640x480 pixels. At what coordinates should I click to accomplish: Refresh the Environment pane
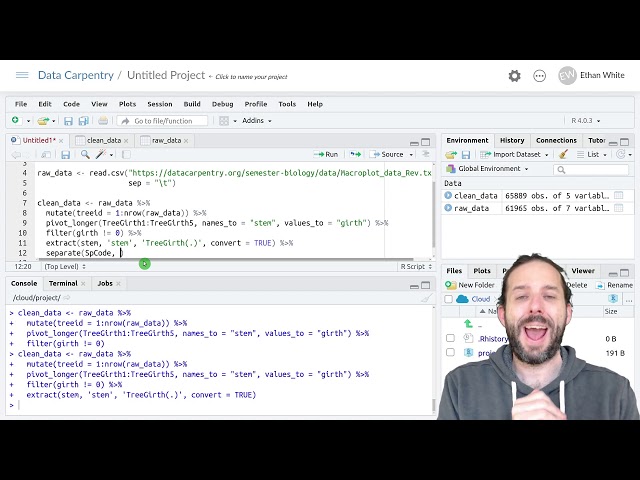click(x=621, y=154)
